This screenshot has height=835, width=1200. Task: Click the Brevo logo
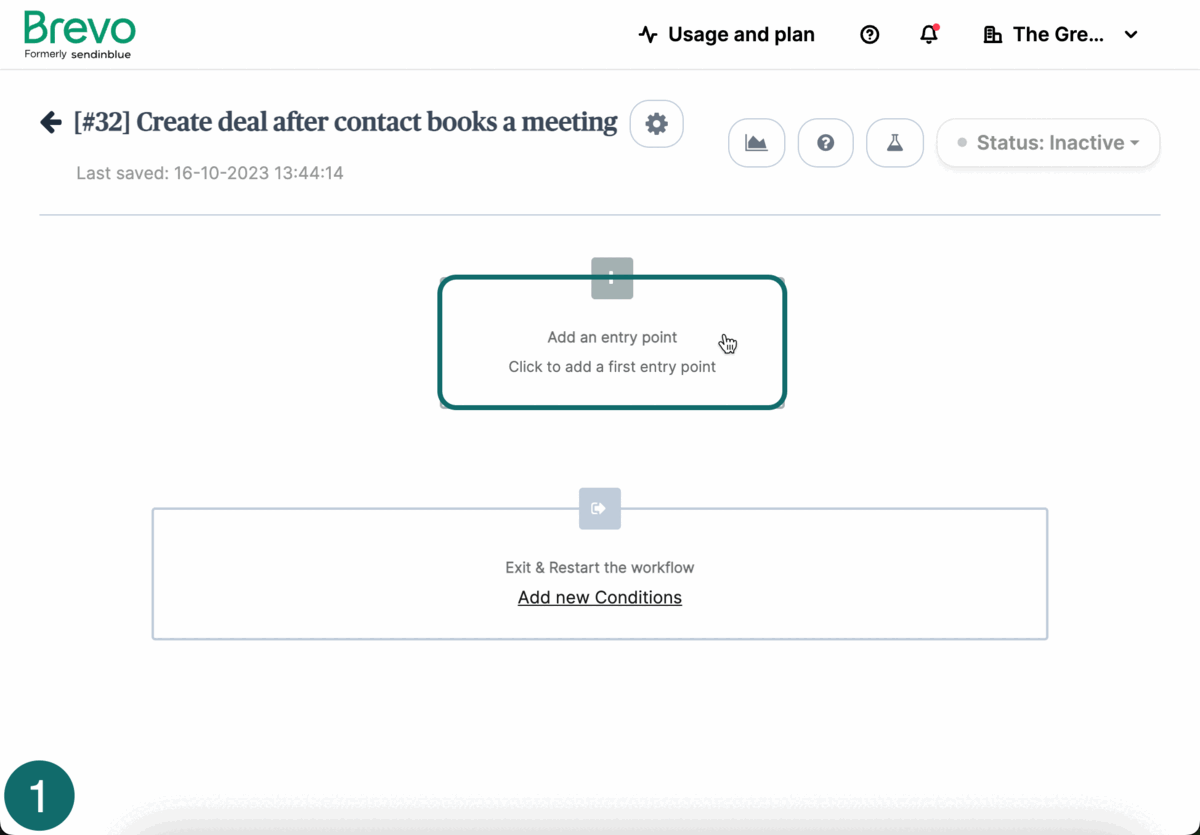(x=80, y=35)
